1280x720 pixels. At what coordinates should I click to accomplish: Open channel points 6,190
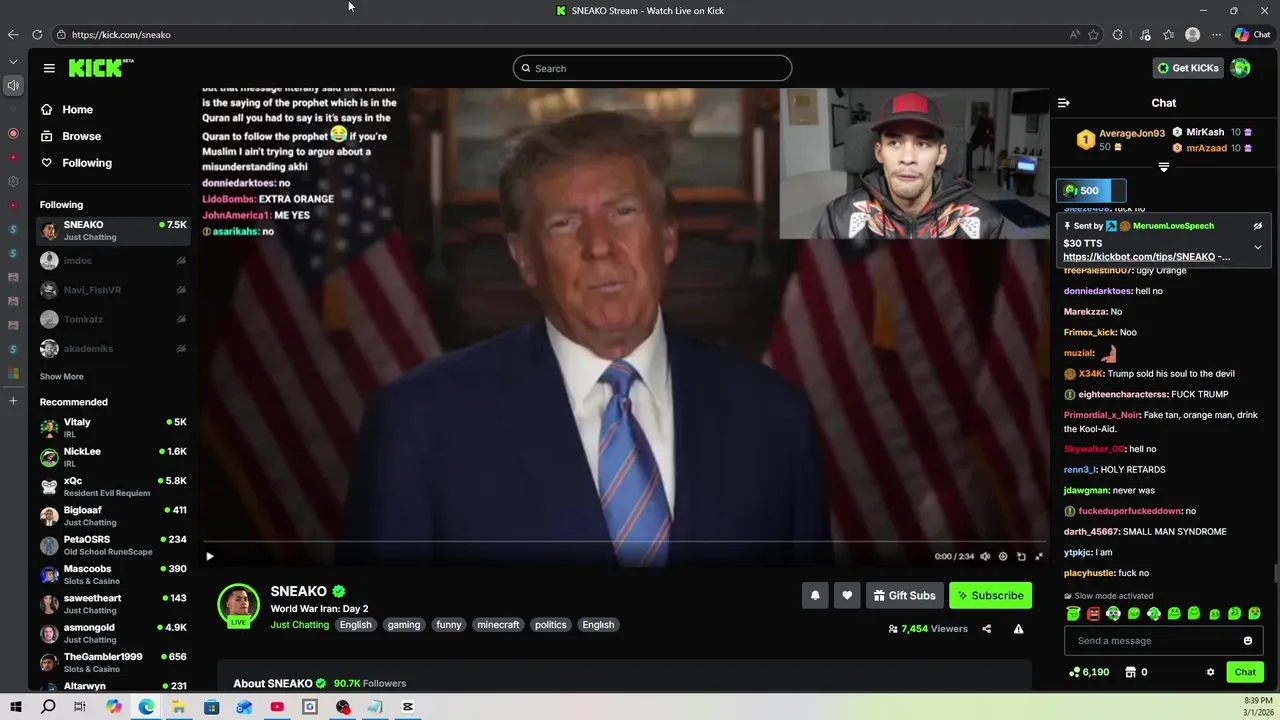[1089, 672]
